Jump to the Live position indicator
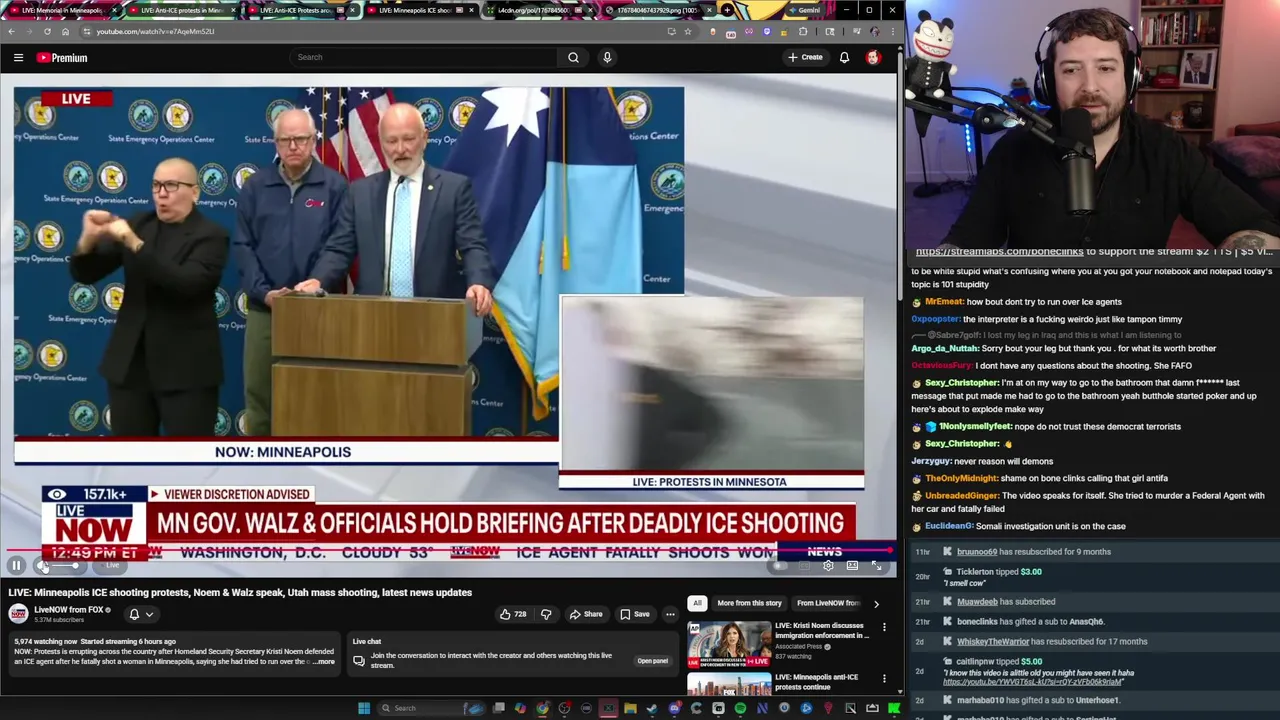 [112, 566]
